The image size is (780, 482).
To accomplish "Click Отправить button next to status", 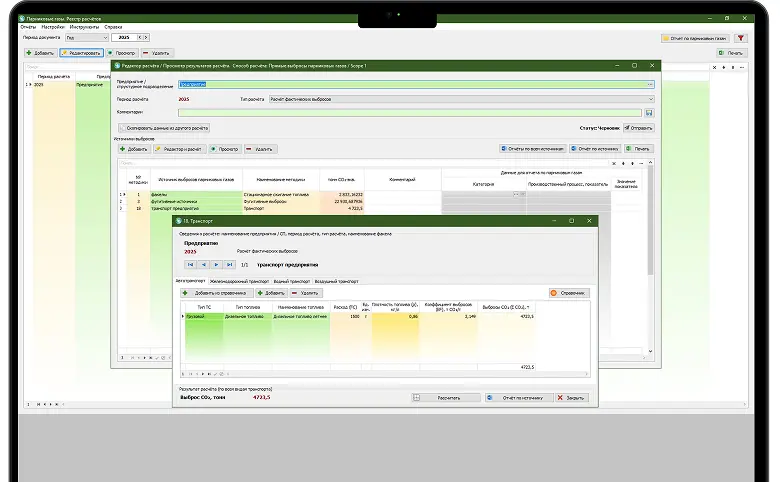I will click(x=638, y=128).
